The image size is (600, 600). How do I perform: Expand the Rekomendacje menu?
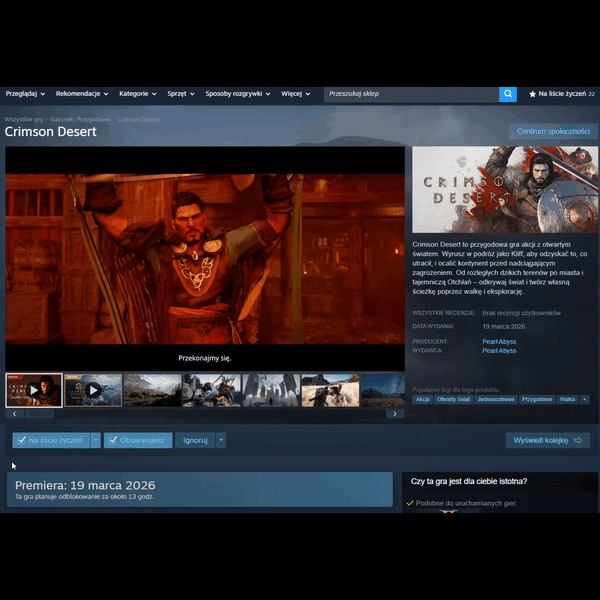[x=82, y=94]
